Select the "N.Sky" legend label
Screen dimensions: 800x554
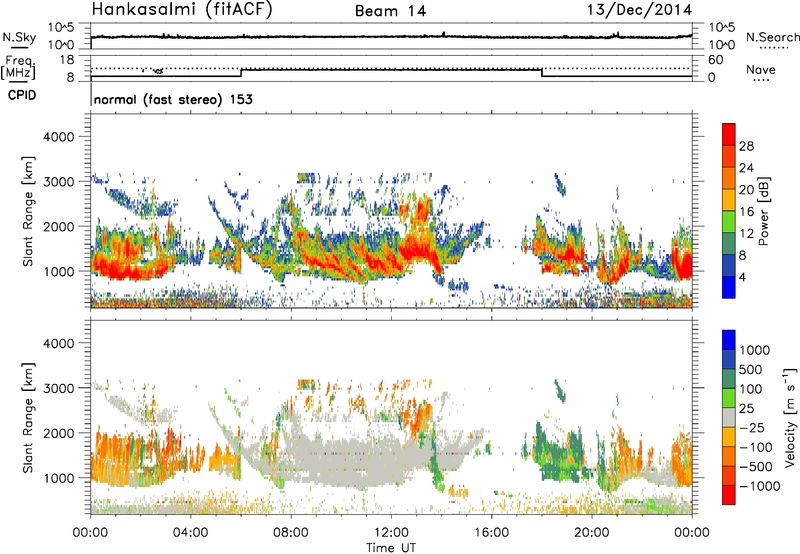19,37
